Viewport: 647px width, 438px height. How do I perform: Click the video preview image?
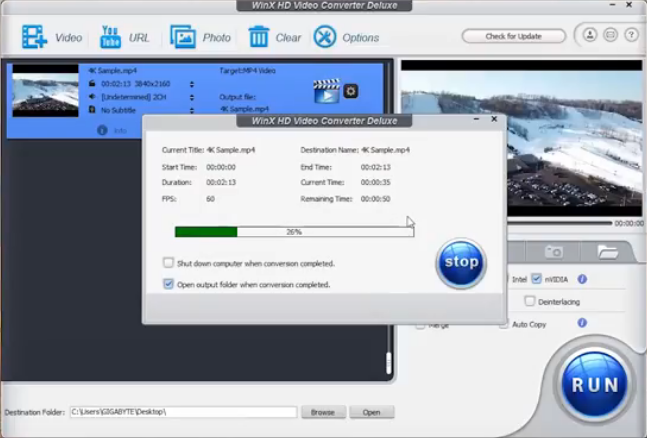click(x=522, y=138)
